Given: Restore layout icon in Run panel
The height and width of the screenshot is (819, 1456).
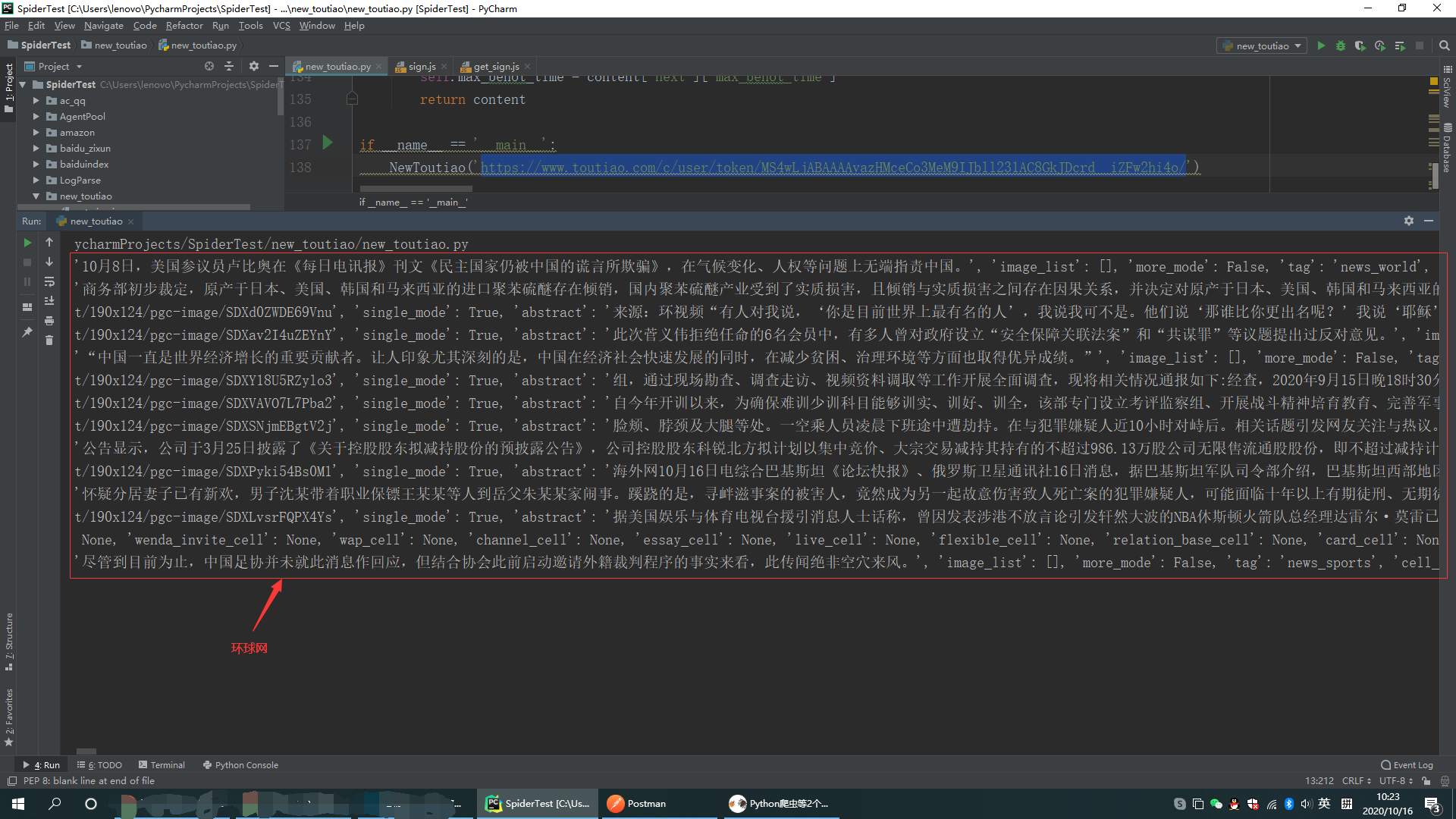Looking at the screenshot, I should pos(27,307).
